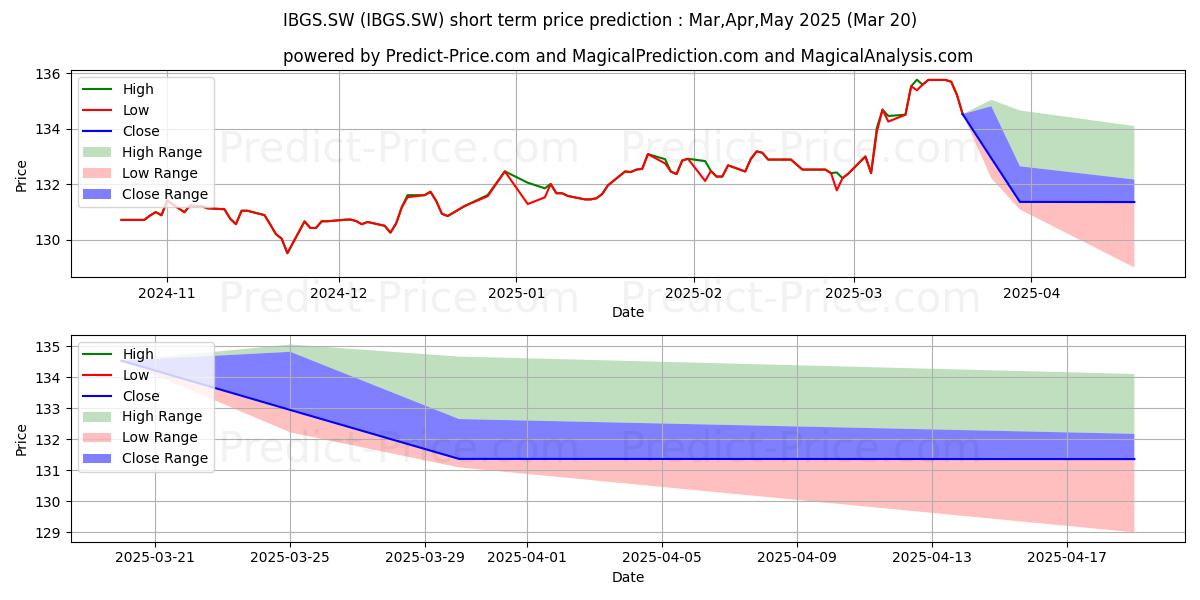This screenshot has width=1200, height=600.
Task: Click the 2025-04-13 tick on bottom chart
Action: pyautogui.click(x=932, y=557)
